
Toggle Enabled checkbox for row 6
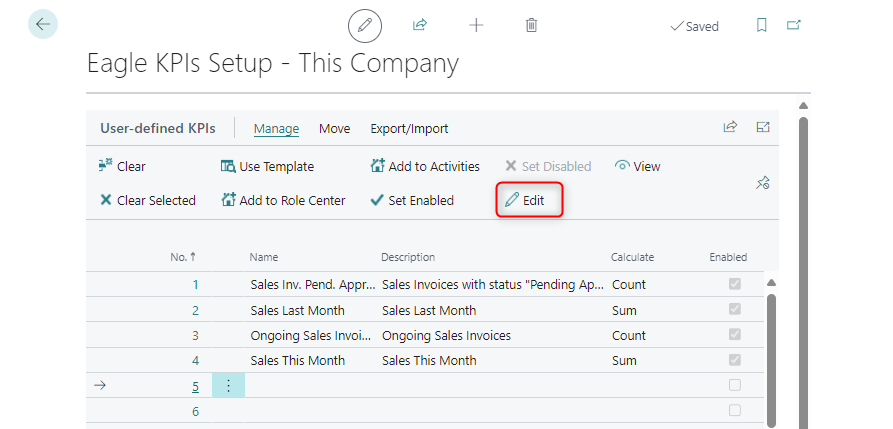[x=735, y=410]
